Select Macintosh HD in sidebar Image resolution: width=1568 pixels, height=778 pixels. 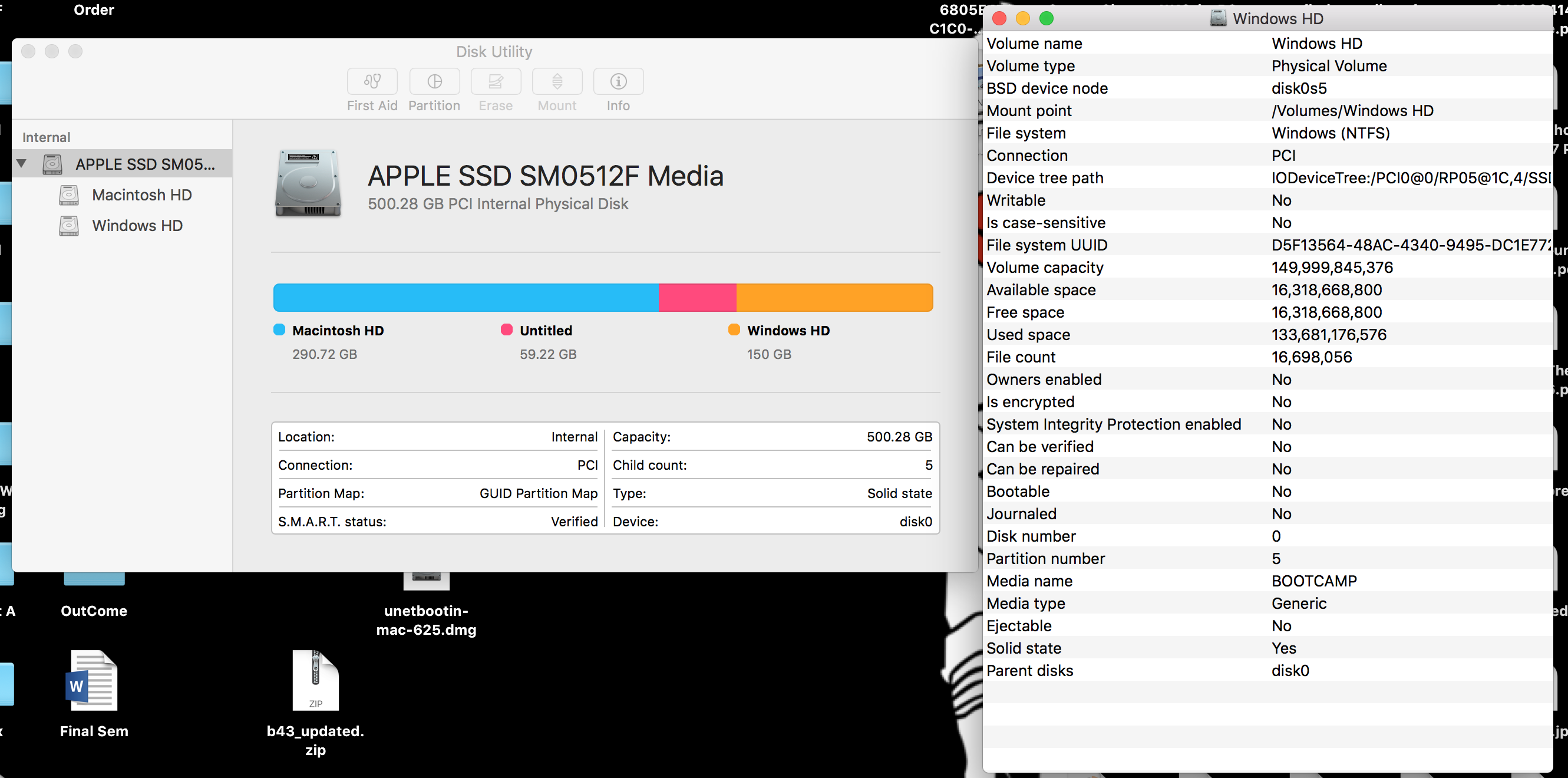pos(141,195)
